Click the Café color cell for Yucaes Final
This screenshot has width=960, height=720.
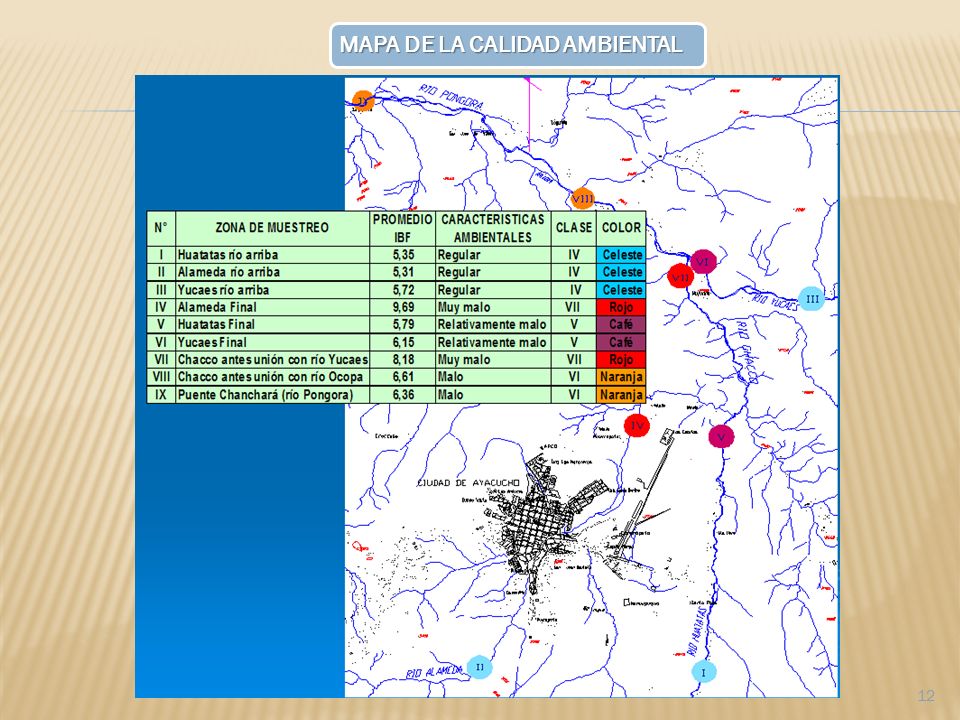pos(621,342)
